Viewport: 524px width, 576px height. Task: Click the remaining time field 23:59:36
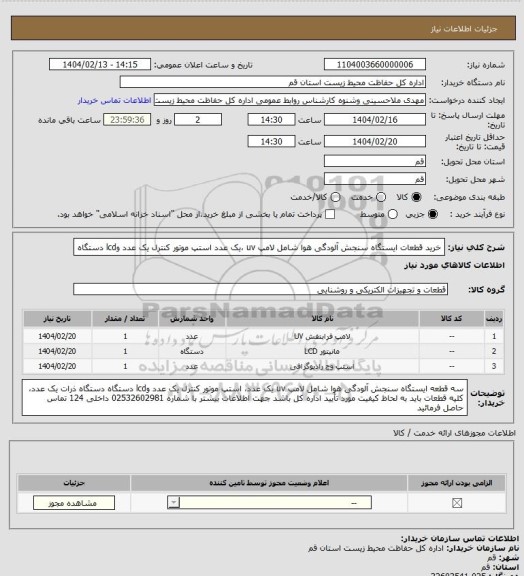[127, 120]
